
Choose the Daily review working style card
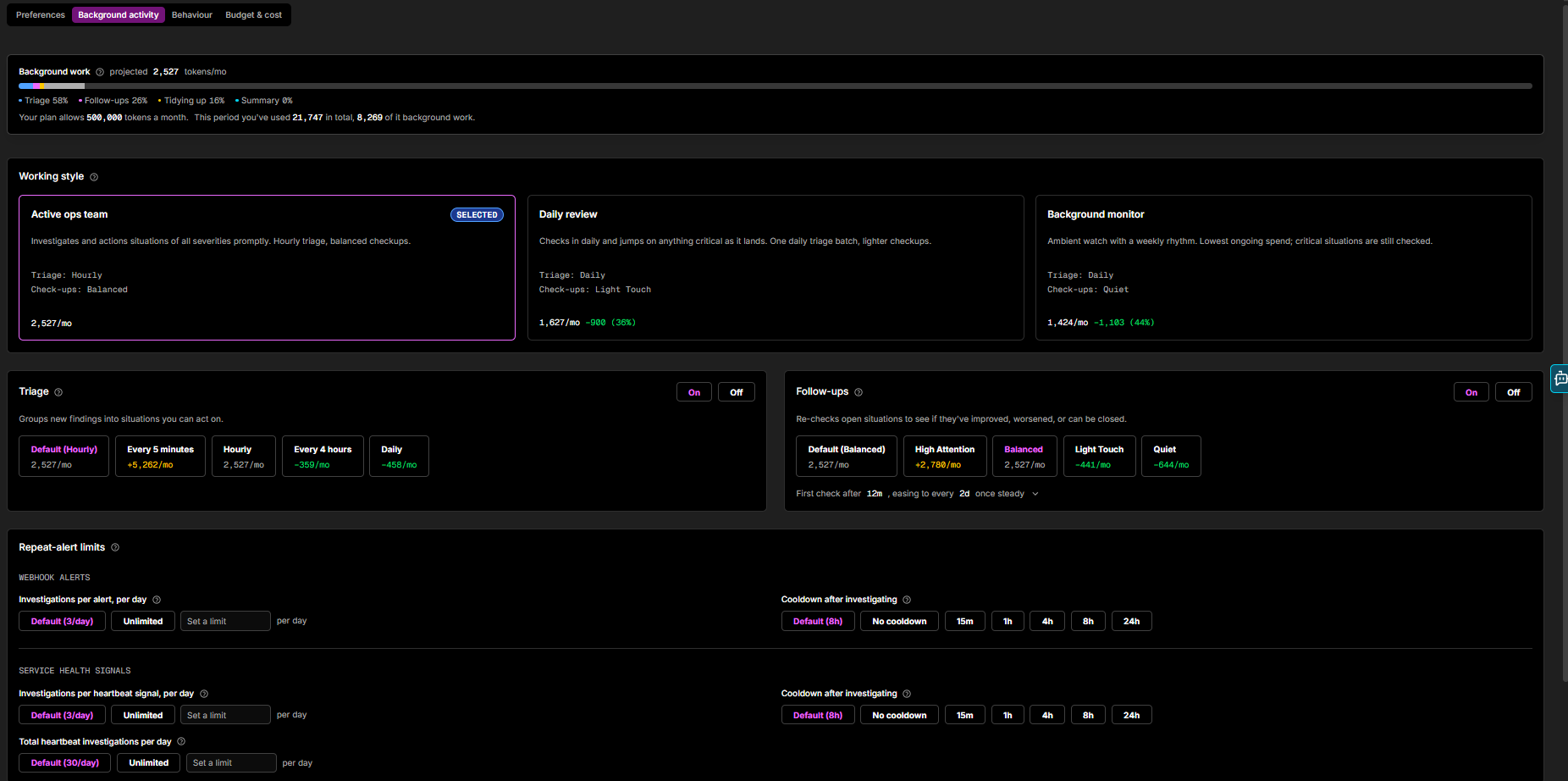coord(776,268)
